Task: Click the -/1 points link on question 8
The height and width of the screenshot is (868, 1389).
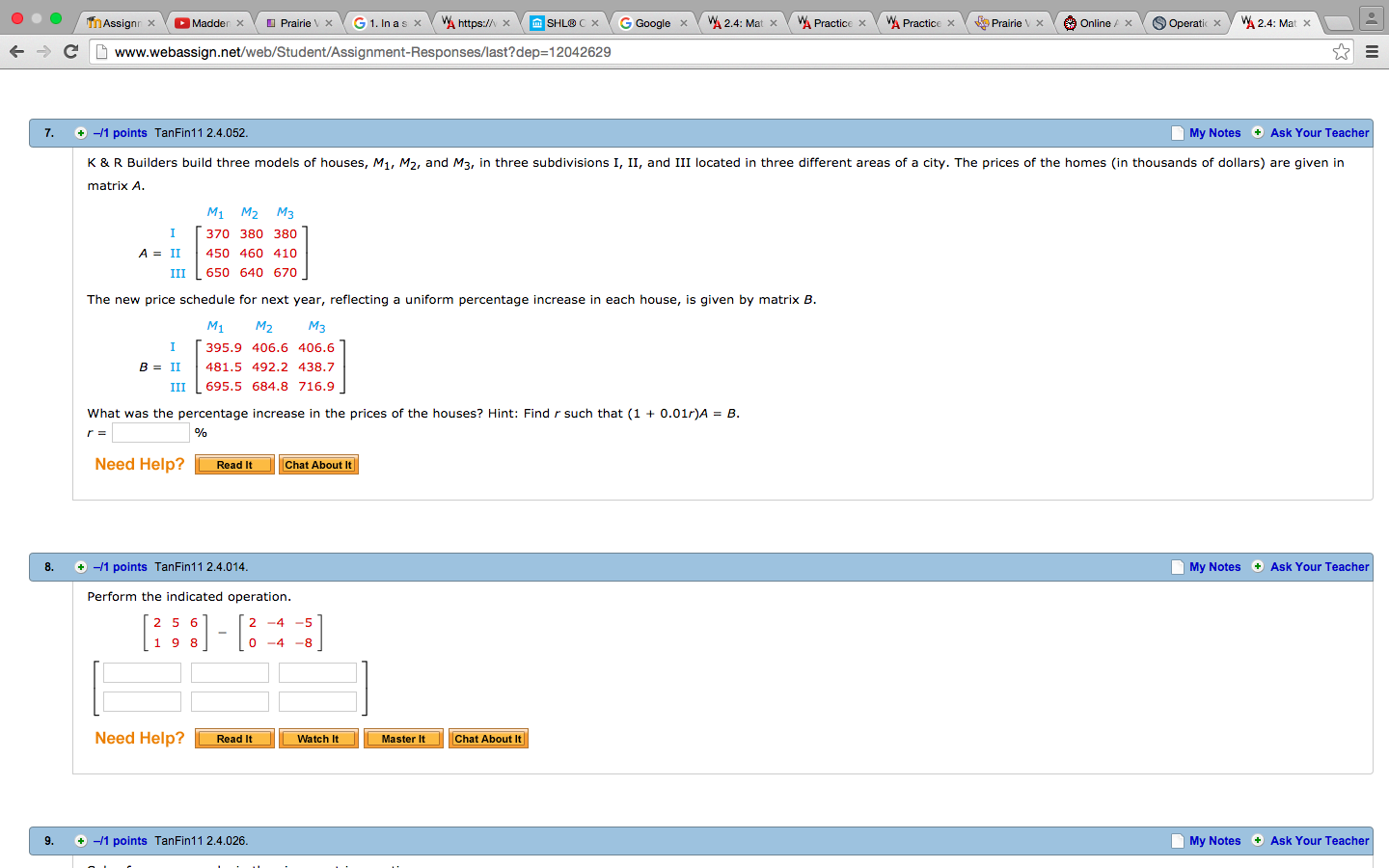Action: 121,567
